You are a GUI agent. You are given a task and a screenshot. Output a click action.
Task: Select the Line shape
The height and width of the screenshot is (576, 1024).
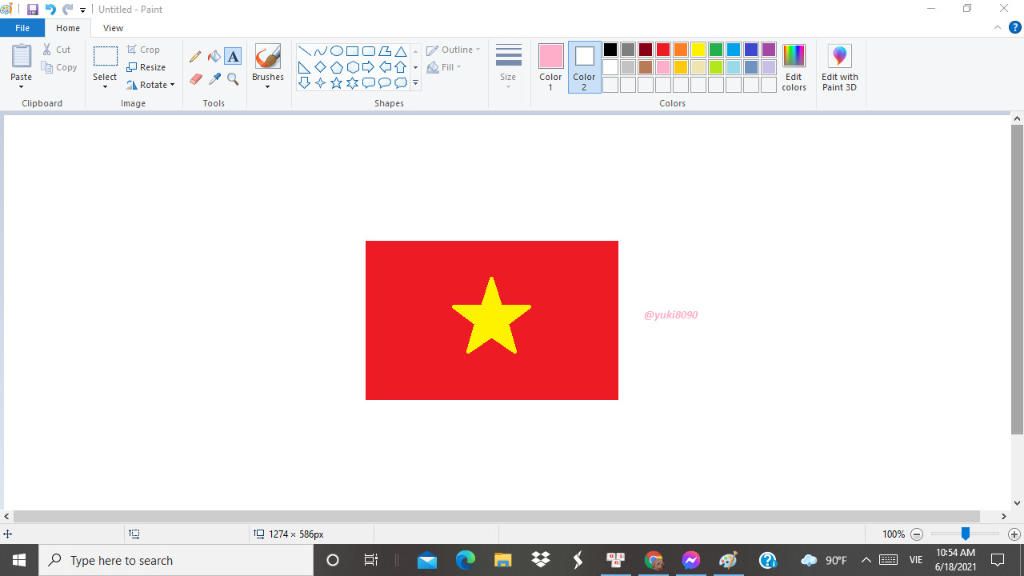pos(304,51)
